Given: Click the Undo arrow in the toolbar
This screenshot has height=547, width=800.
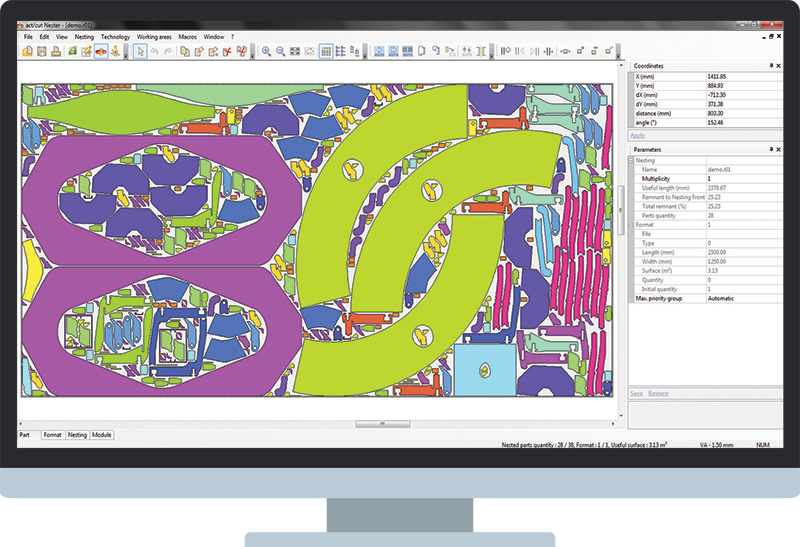Looking at the screenshot, I should [154, 51].
